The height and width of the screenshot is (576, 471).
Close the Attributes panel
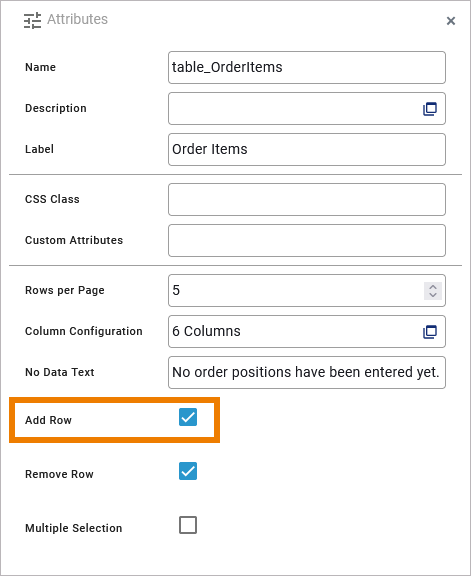(x=451, y=21)
